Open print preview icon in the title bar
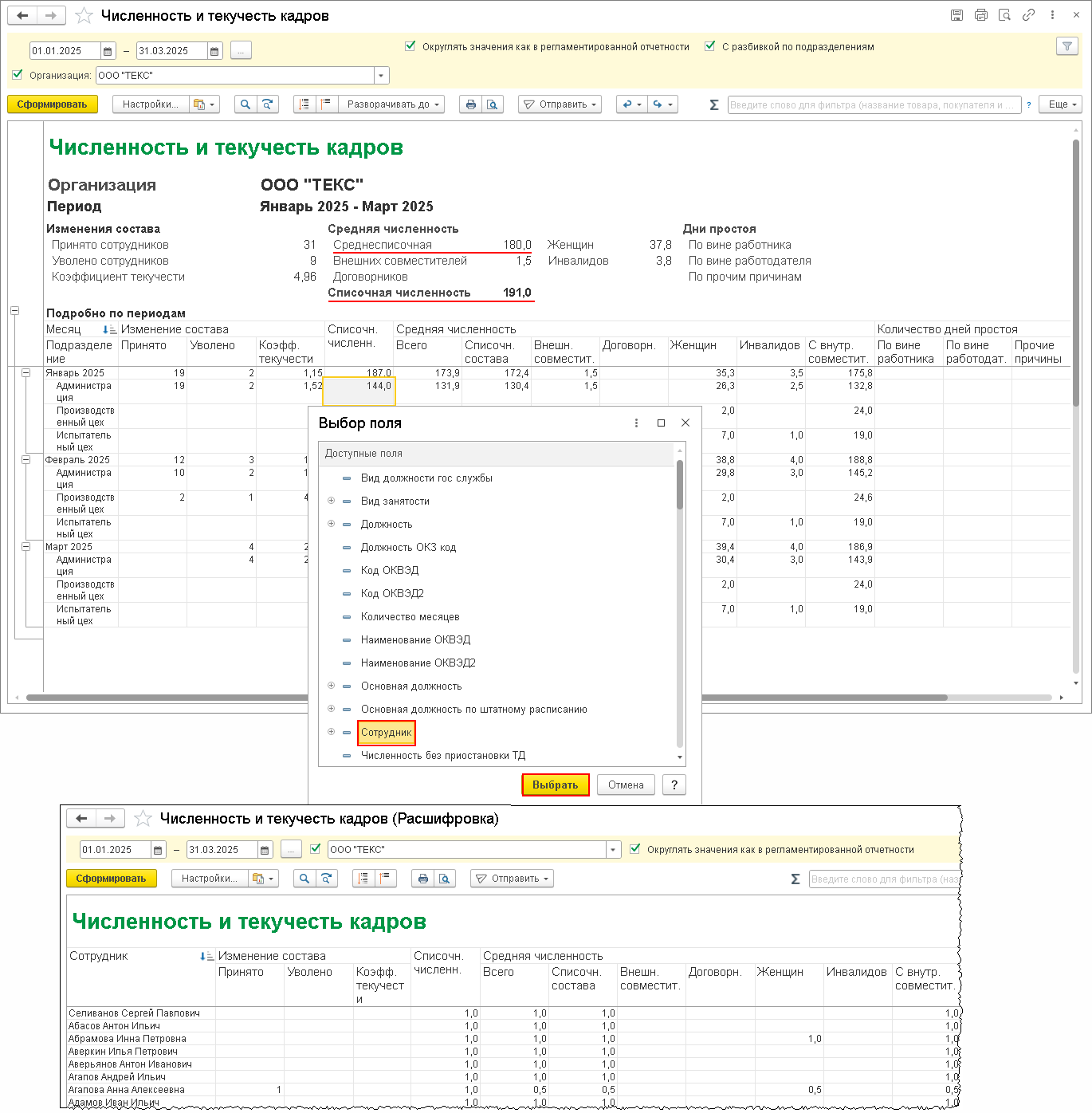This screenshot has height=1113, width=1092. coord(1005,15)
